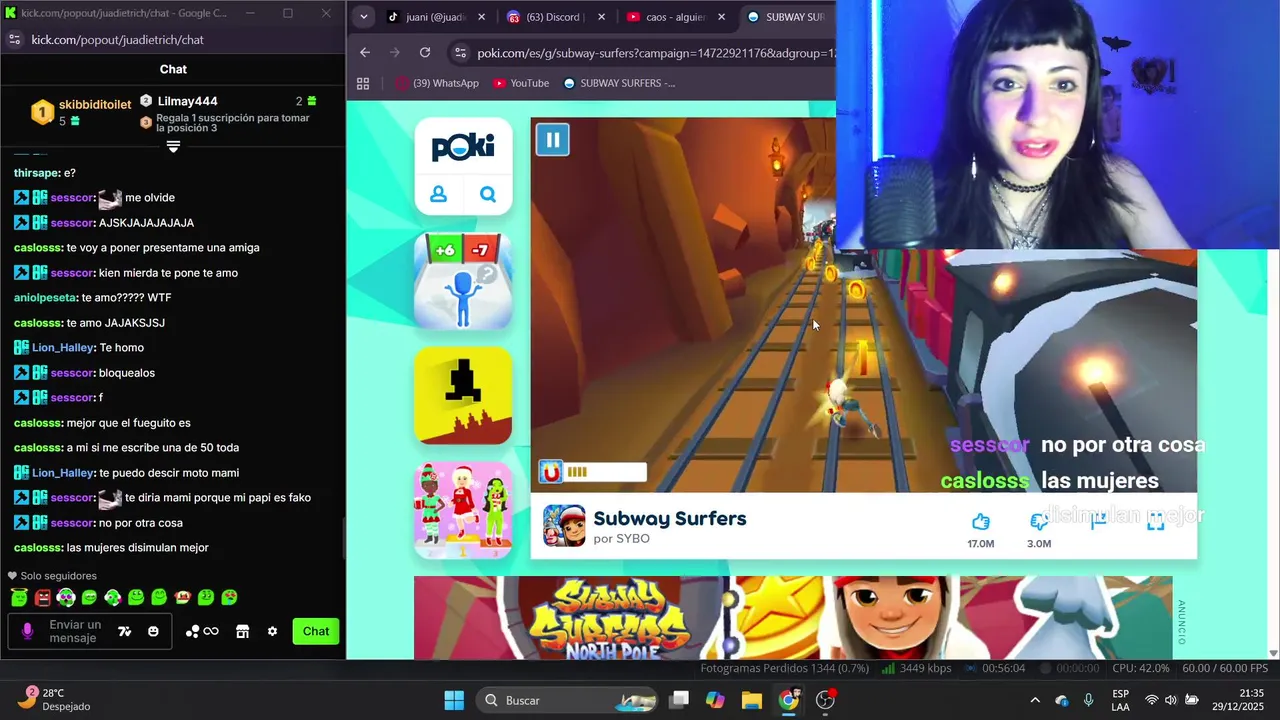Open the YouTube bookmark
The image size is (1280, 720).
click(x=521, y=83)
